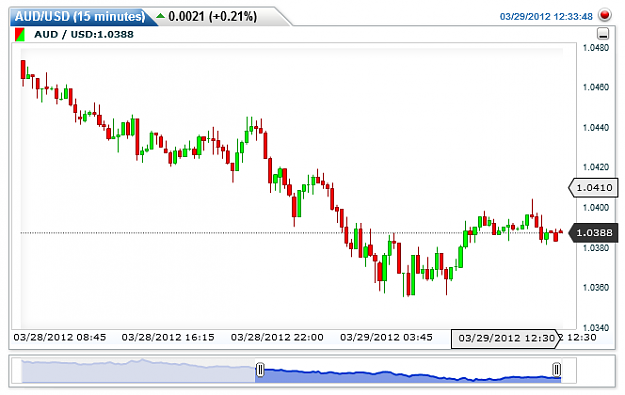Click the 1.0388 current price label

tap(593, 233)
